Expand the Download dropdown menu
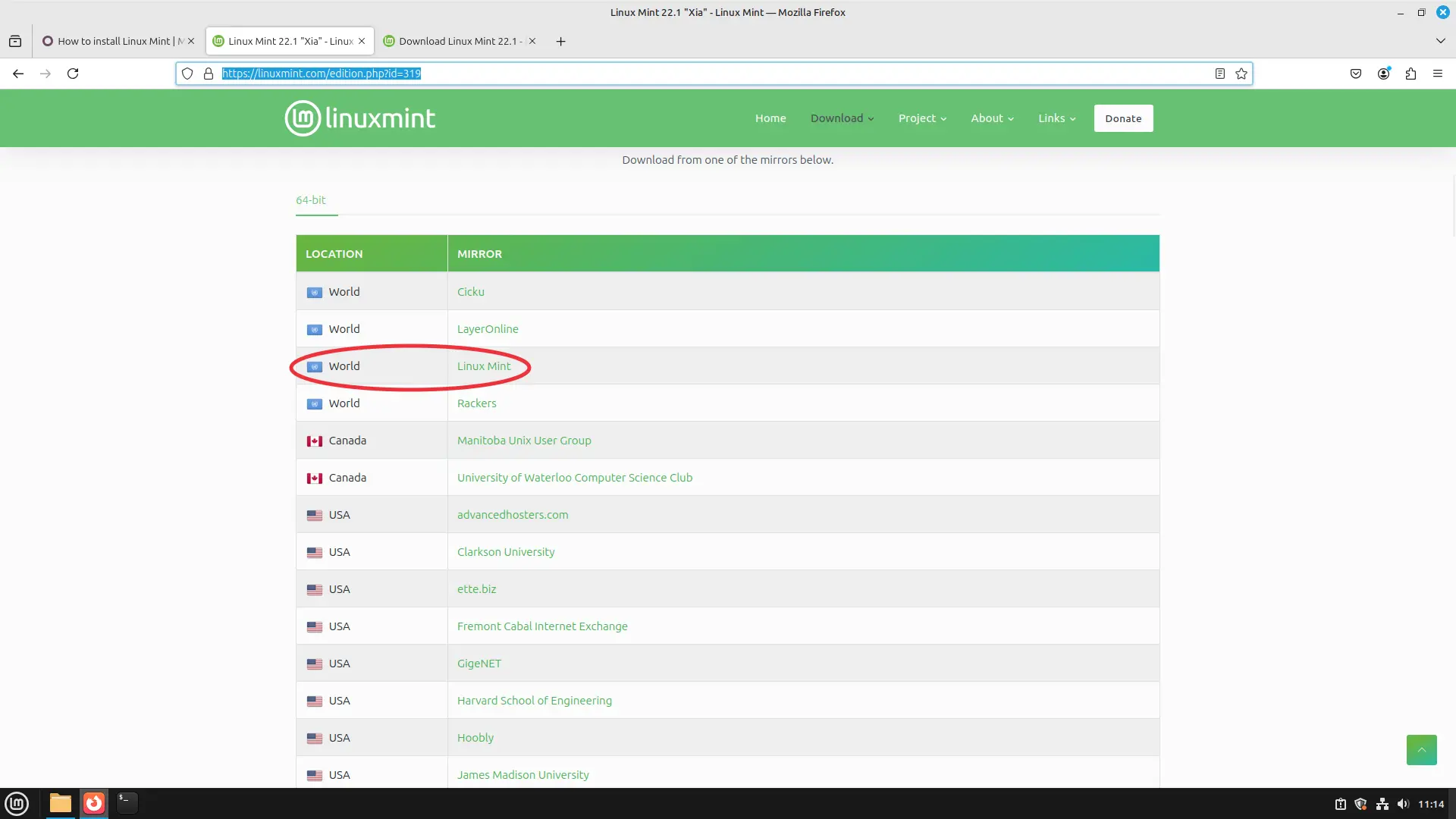This screenshot has width=1456, height=819. coord(842,118)
